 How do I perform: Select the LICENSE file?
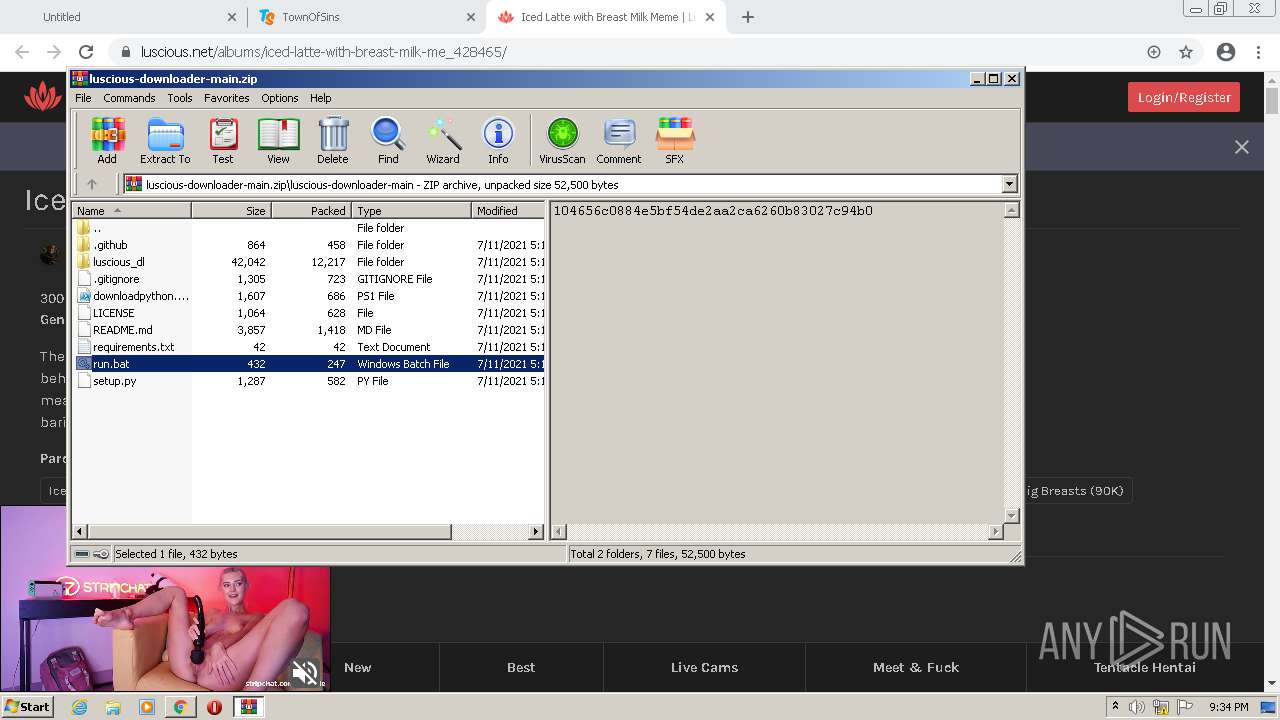click(x=309, y=313)
